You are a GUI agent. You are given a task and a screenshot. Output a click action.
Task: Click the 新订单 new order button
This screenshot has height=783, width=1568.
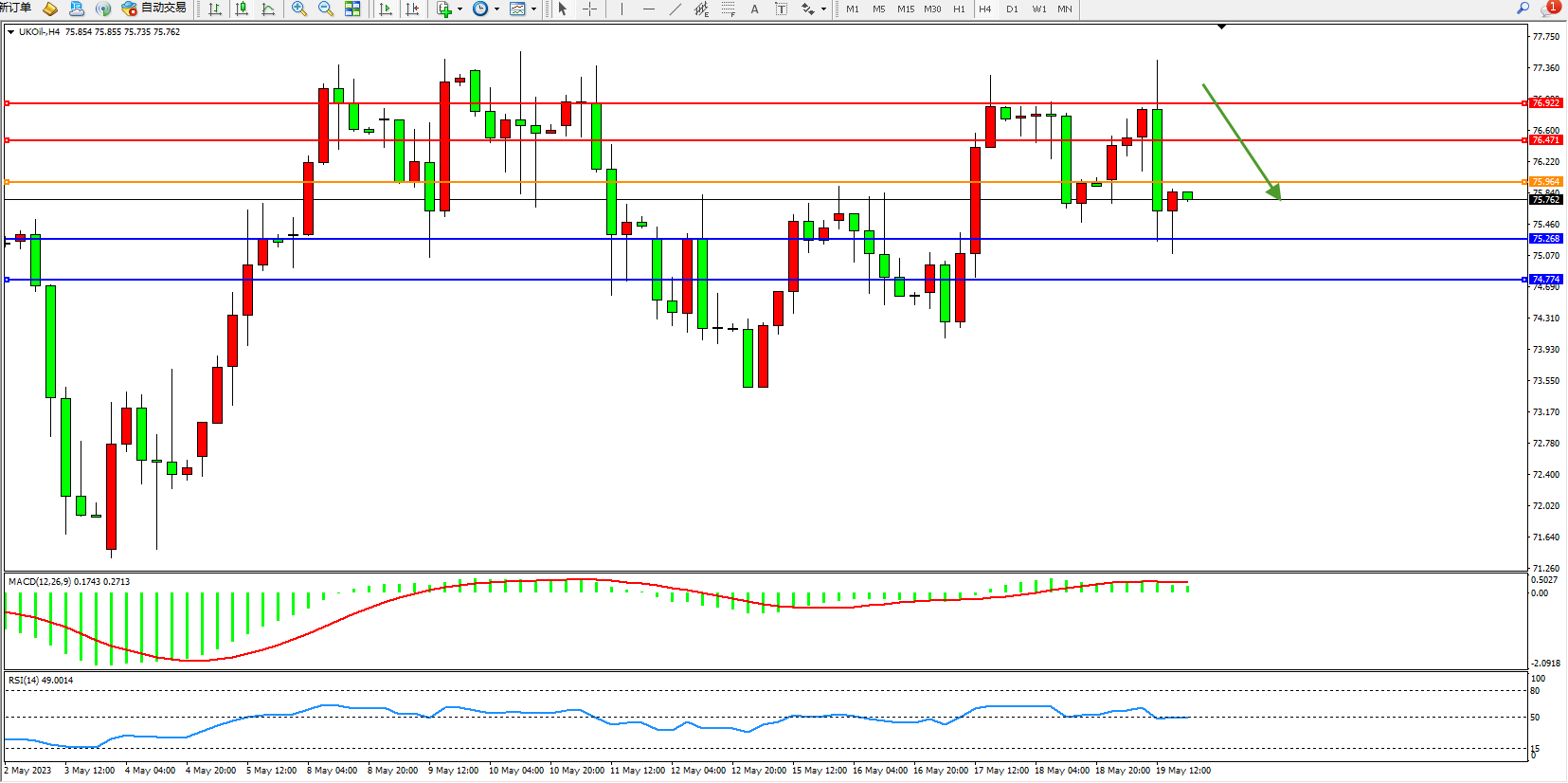pos(15,9)
